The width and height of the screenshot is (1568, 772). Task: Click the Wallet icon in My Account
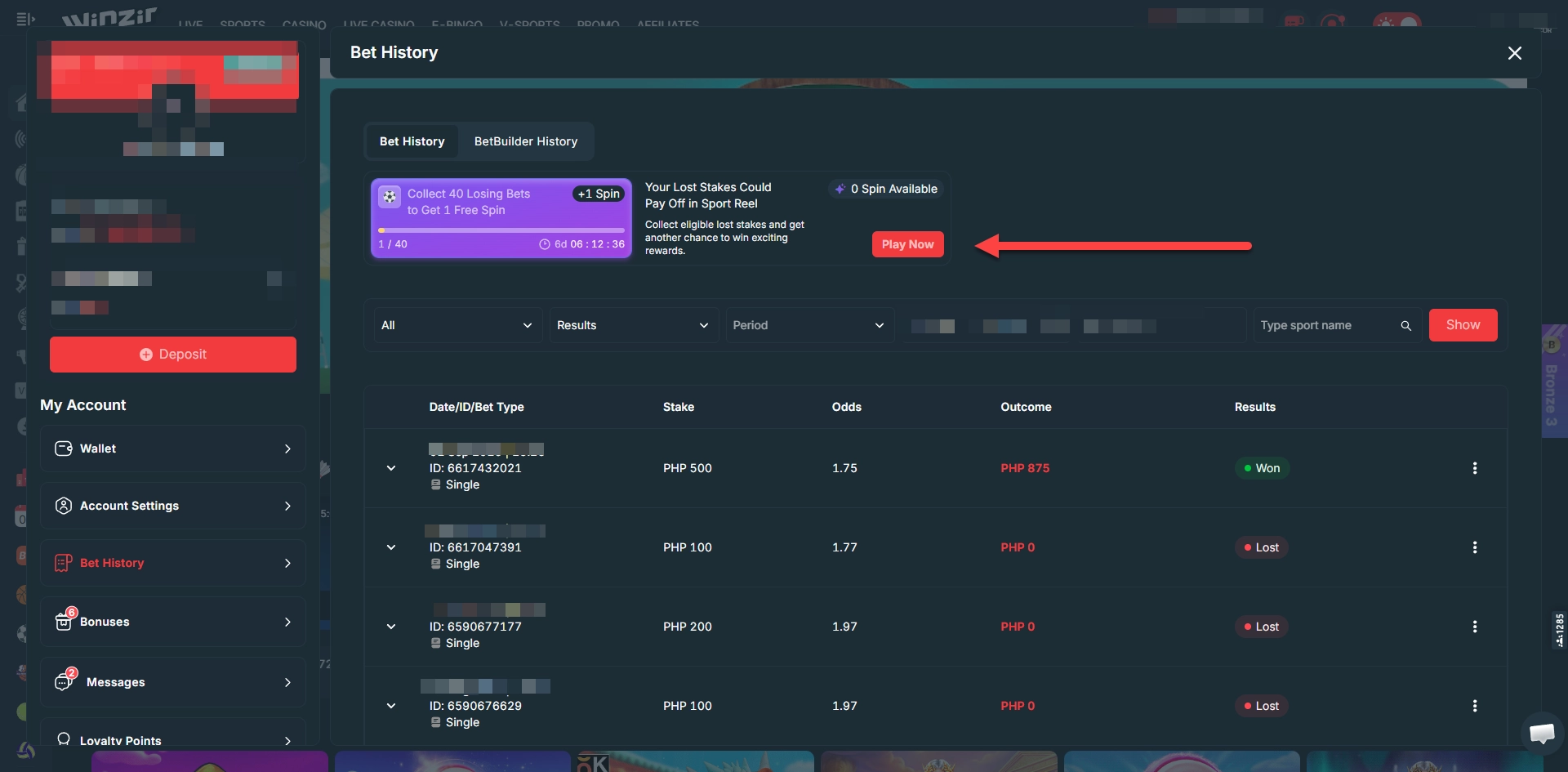(x=63, y=448)
